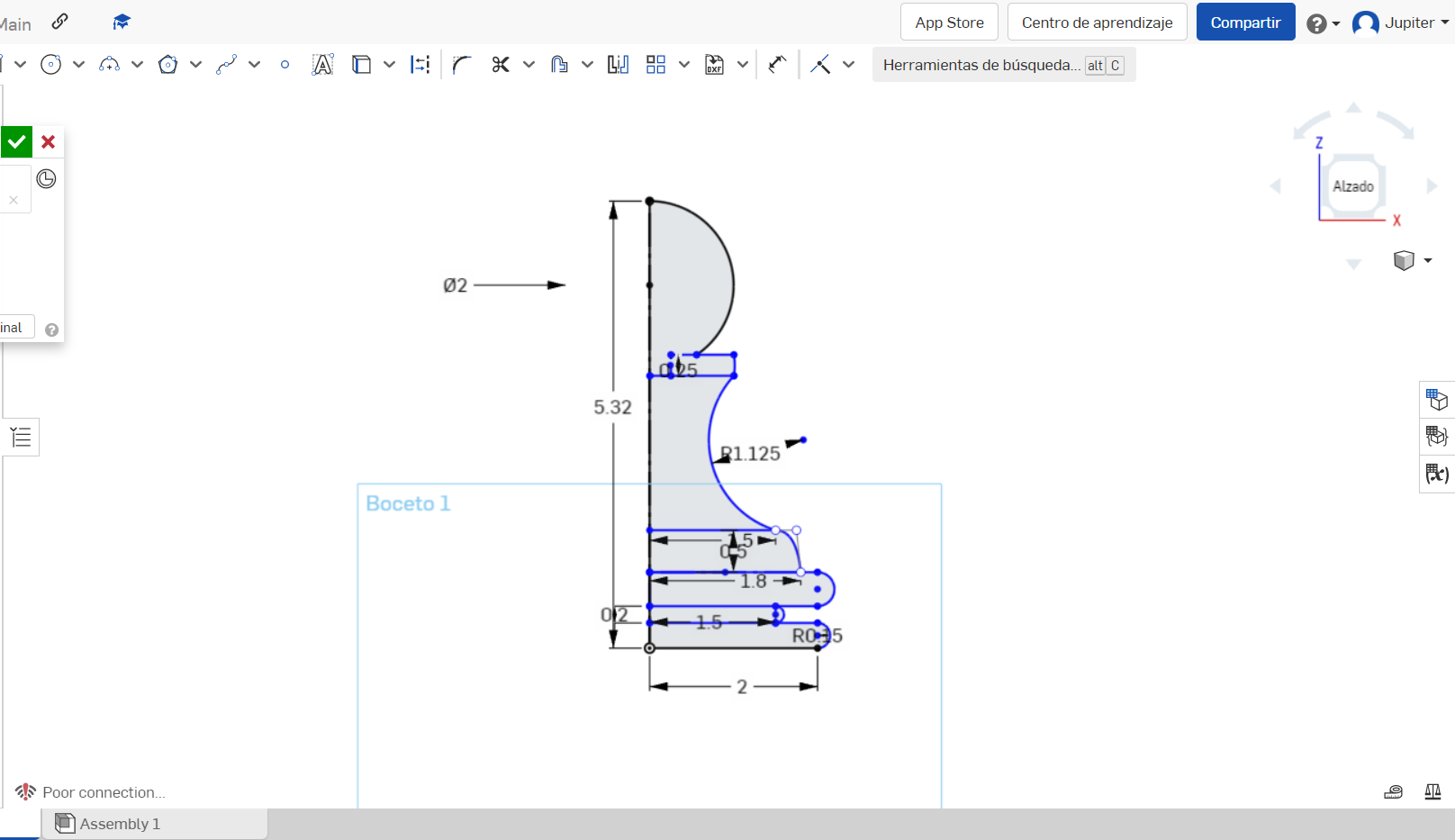Expand the Spline tool dropdown arrow

click(255, 65)
